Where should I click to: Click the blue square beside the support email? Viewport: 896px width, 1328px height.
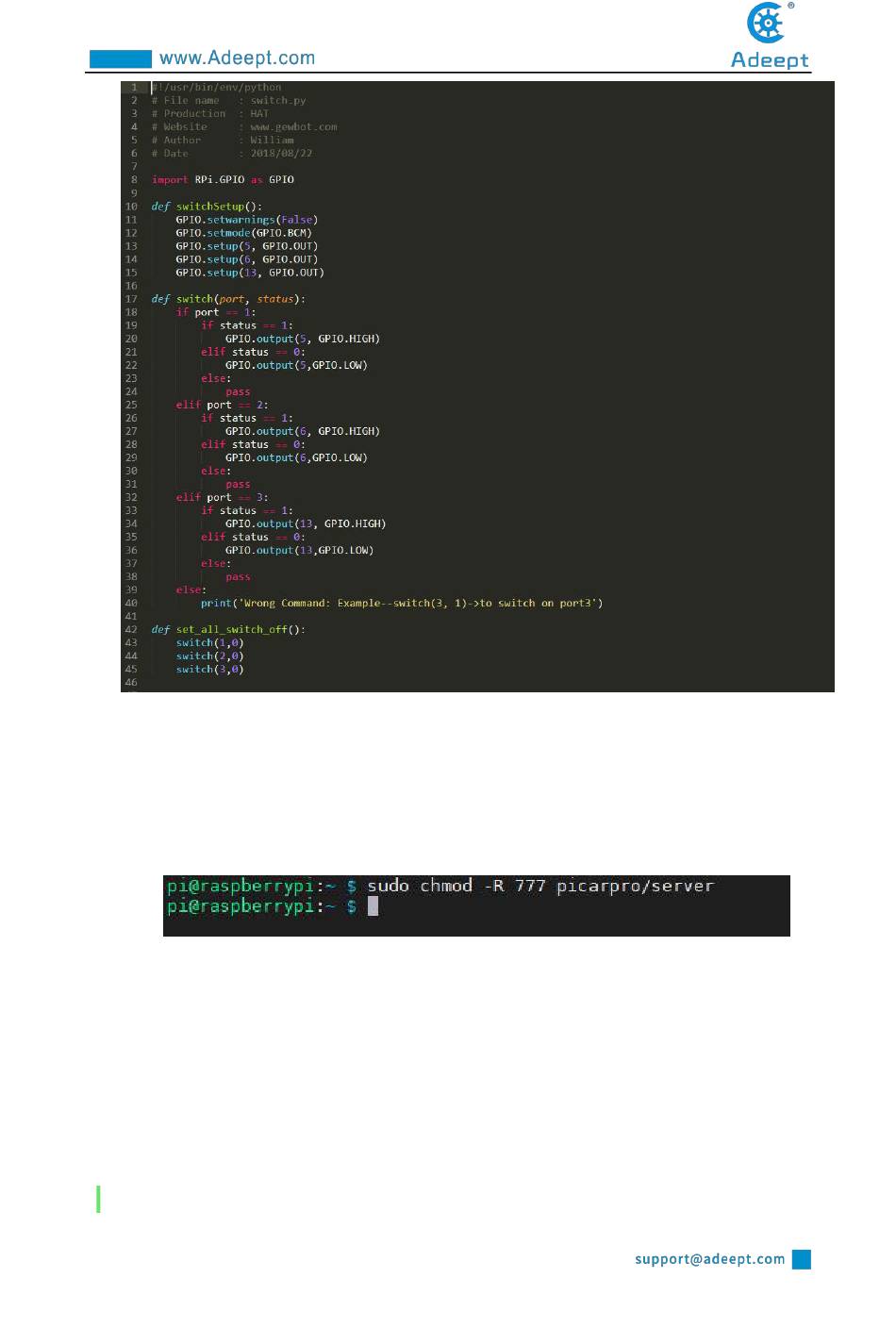tap(802, 1259)
